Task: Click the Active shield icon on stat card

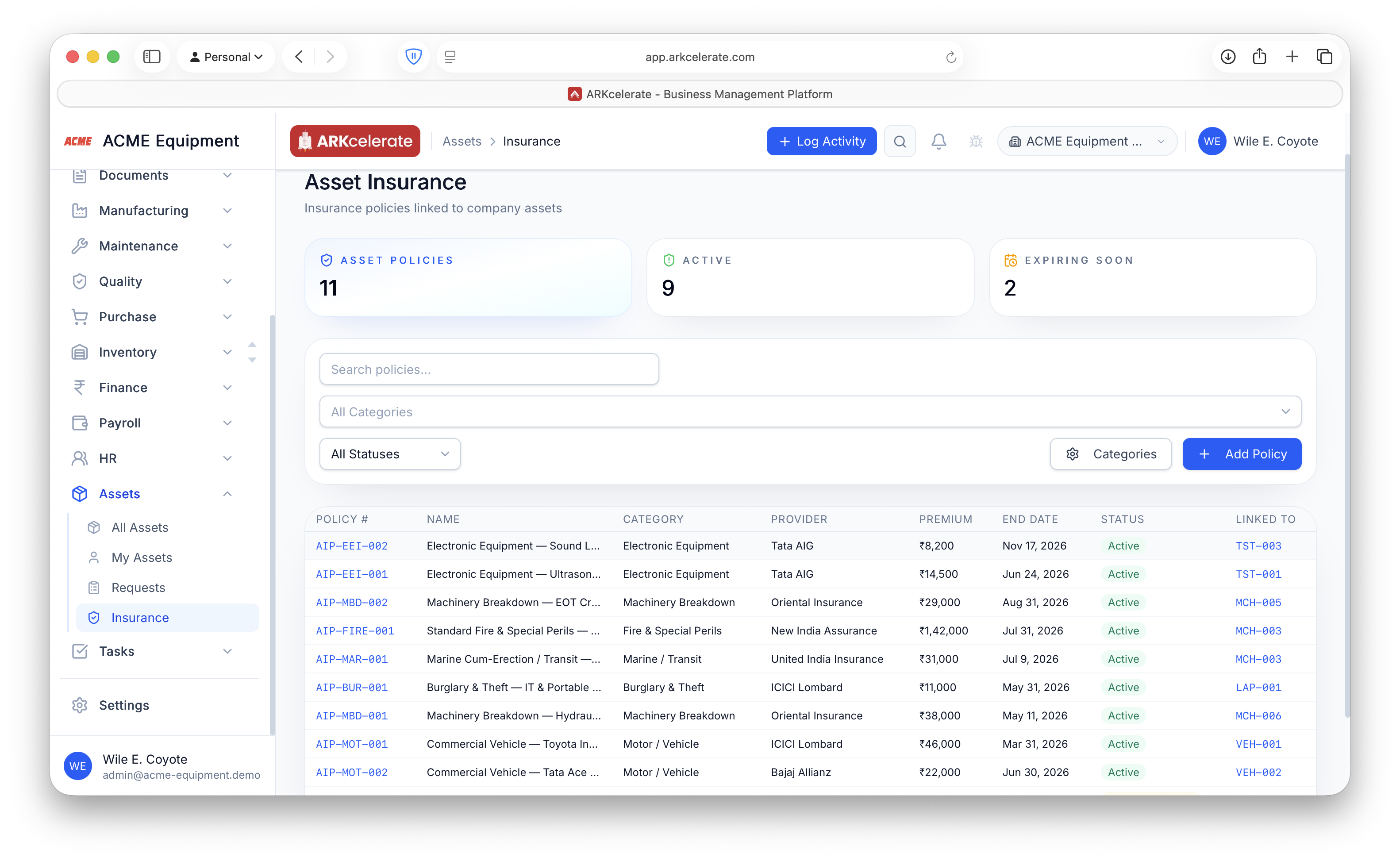Action: click(x=669, y=260)
